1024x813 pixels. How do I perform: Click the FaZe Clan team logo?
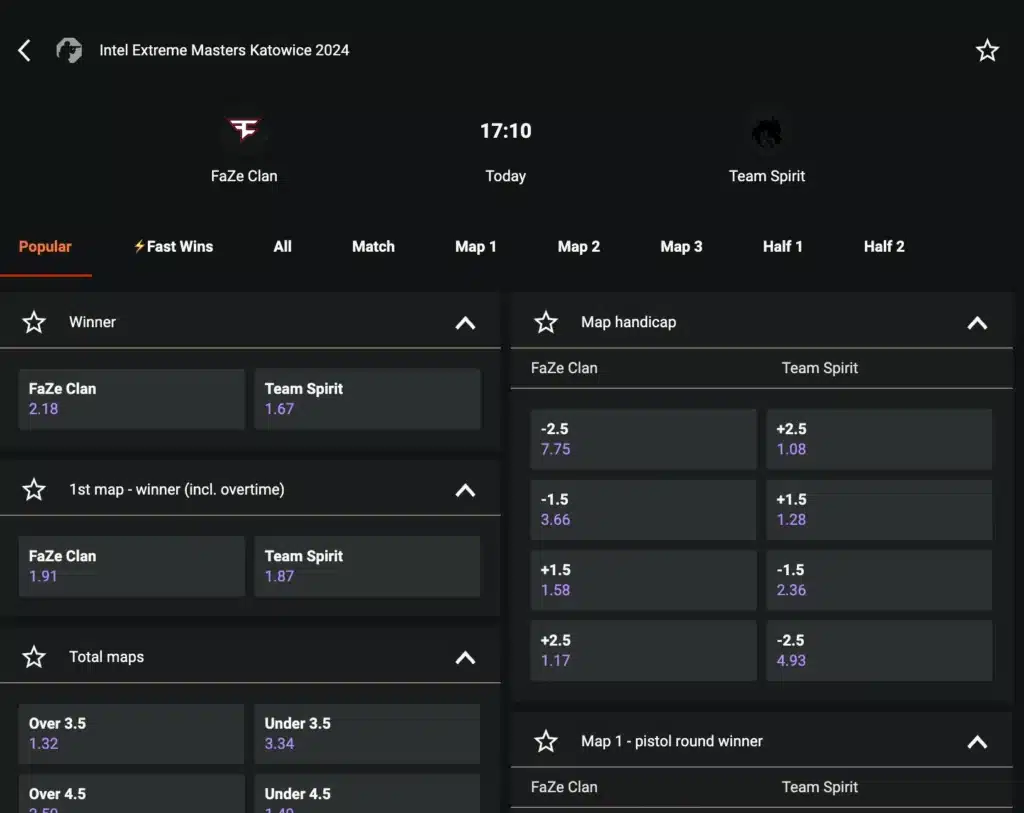[x=244, y=130]
